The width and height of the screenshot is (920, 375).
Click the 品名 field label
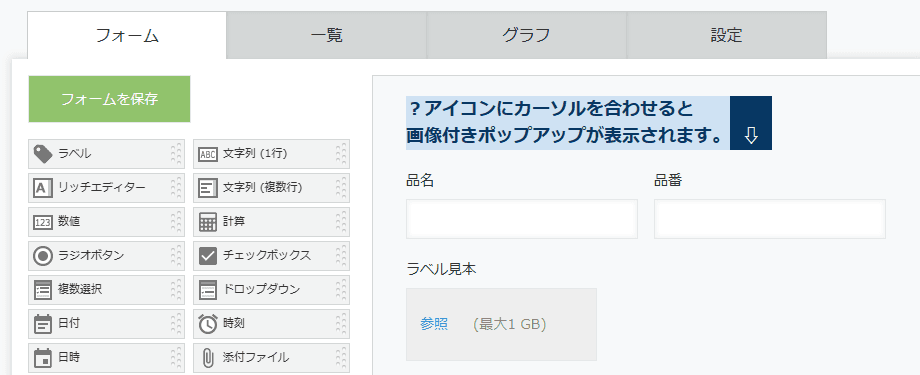click(x=420, y=181)
